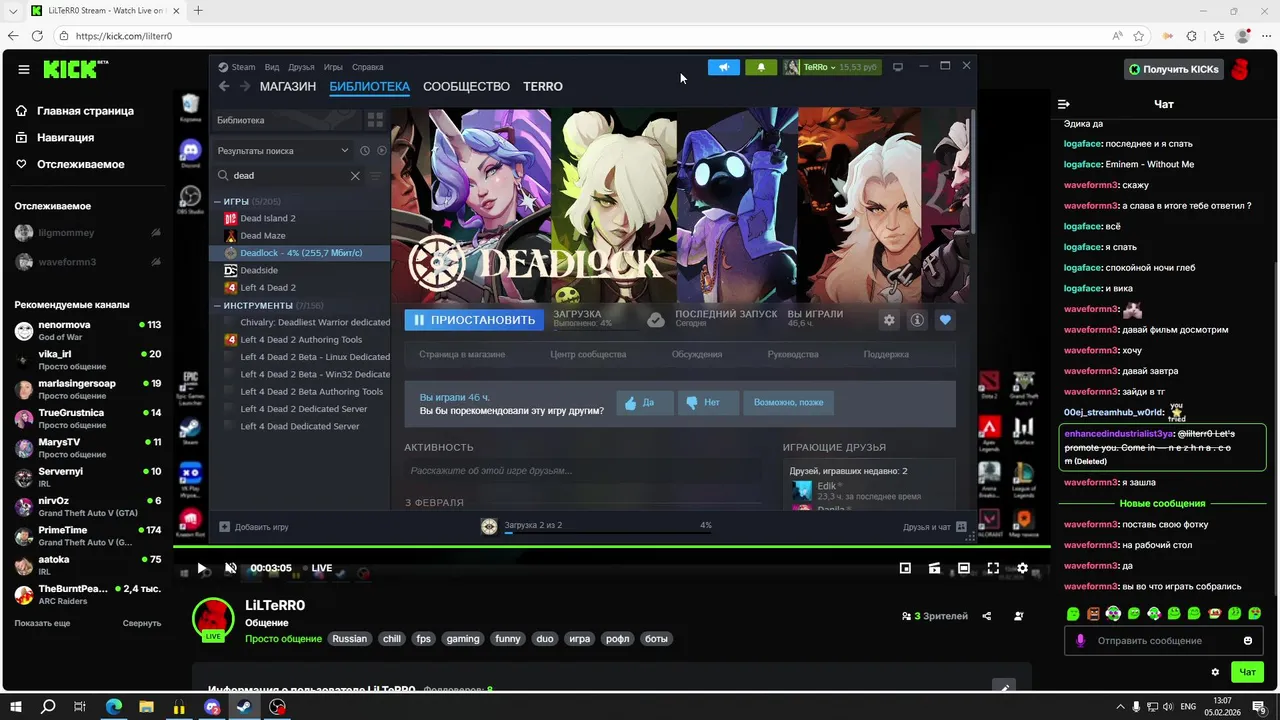Open the red user avatar menu

coord(1240,69)
